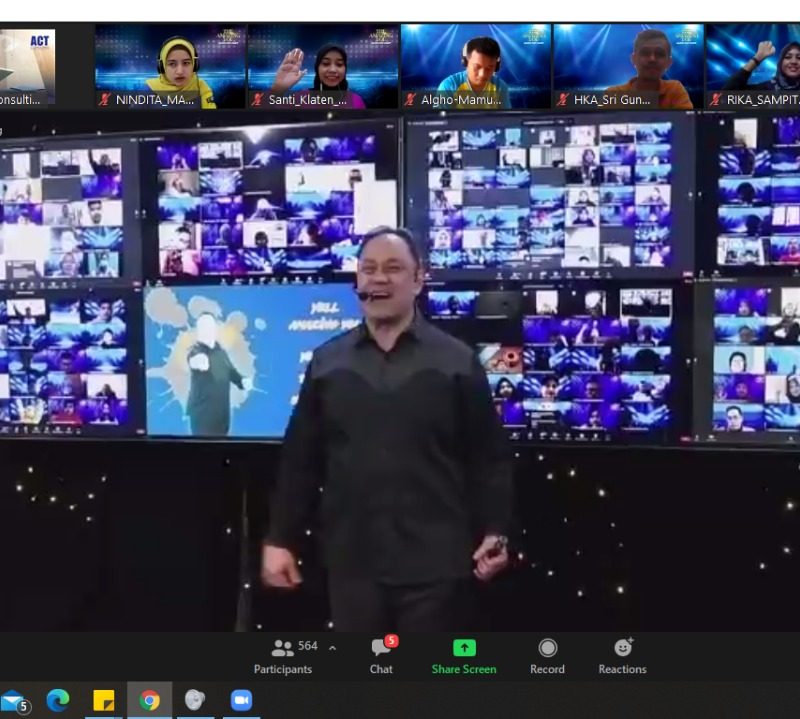Launch Microsoft Edge from taskbar
Viewport: 800px width, 719px height.
point(58,701)
